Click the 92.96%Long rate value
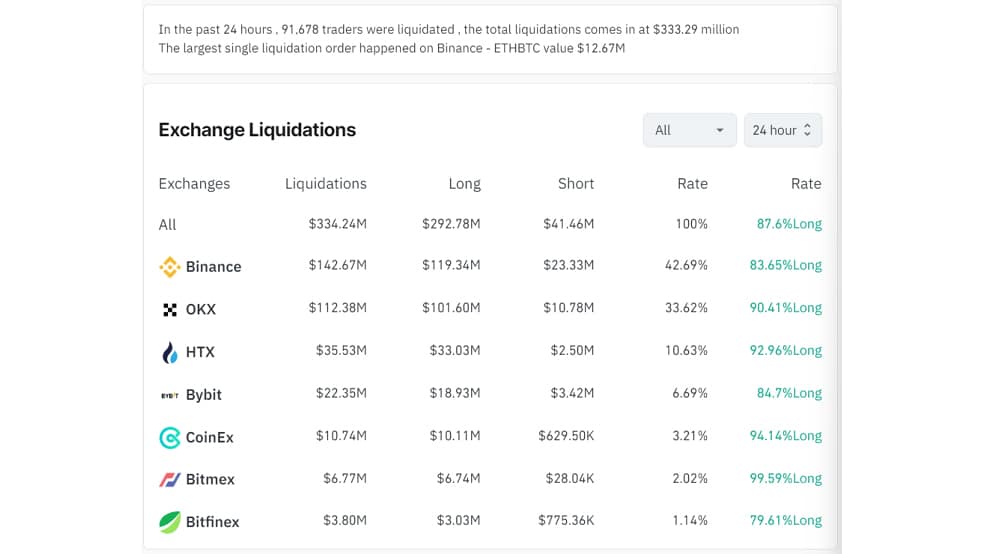The width and height of the screenshot is (984, 554). point(786,351)
